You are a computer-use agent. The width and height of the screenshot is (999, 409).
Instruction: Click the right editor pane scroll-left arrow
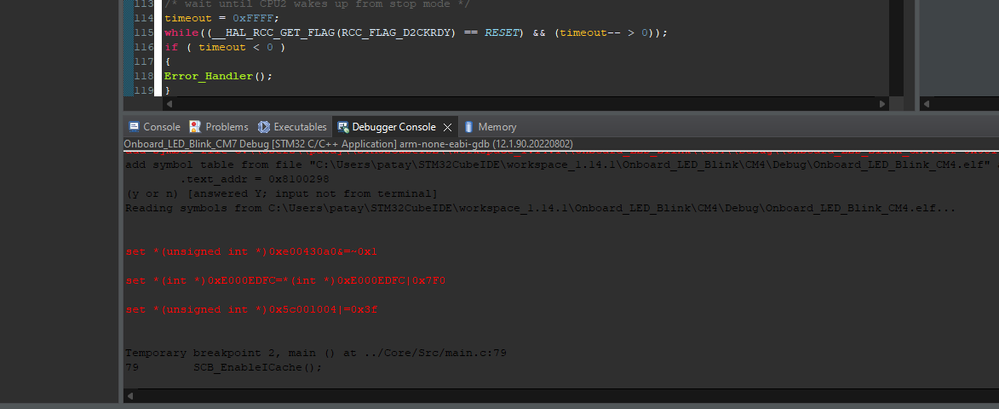[925, 104]
